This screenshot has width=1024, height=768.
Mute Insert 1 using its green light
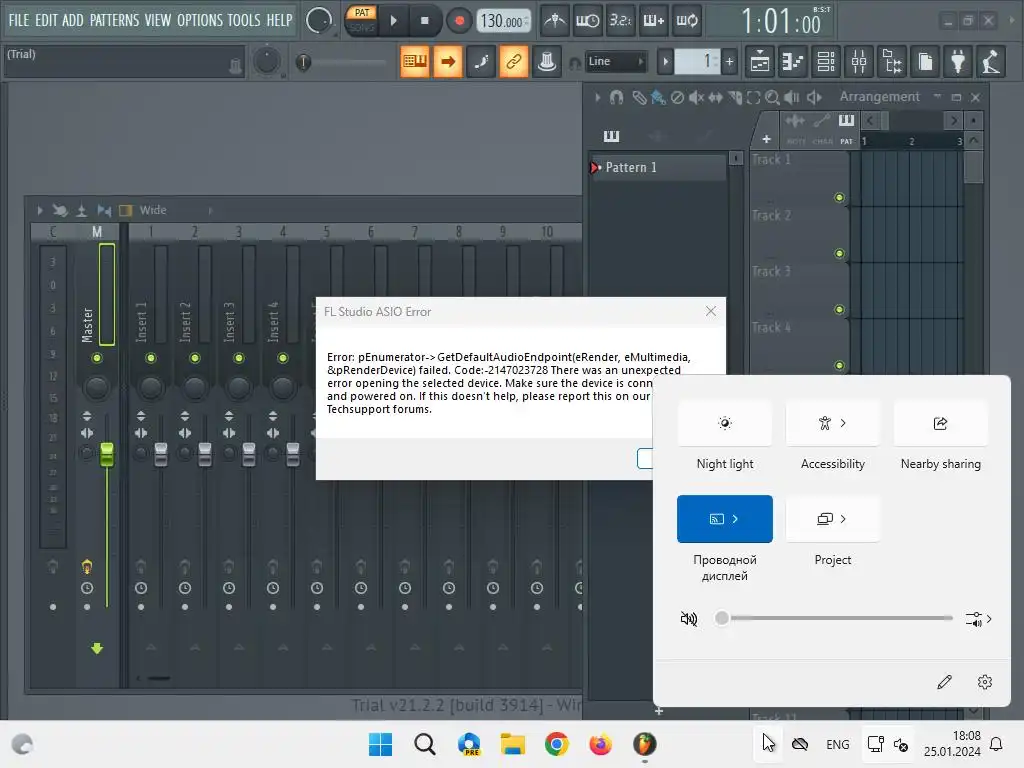(x=151, y=358)
